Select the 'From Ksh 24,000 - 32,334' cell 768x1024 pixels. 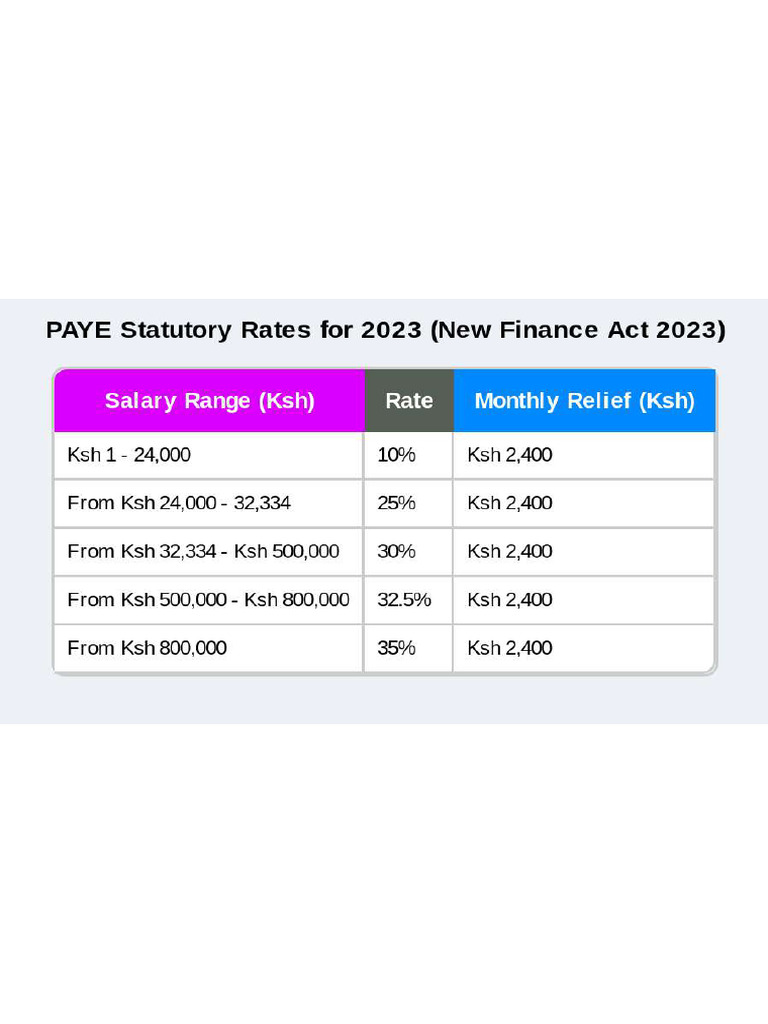[179, 503]
